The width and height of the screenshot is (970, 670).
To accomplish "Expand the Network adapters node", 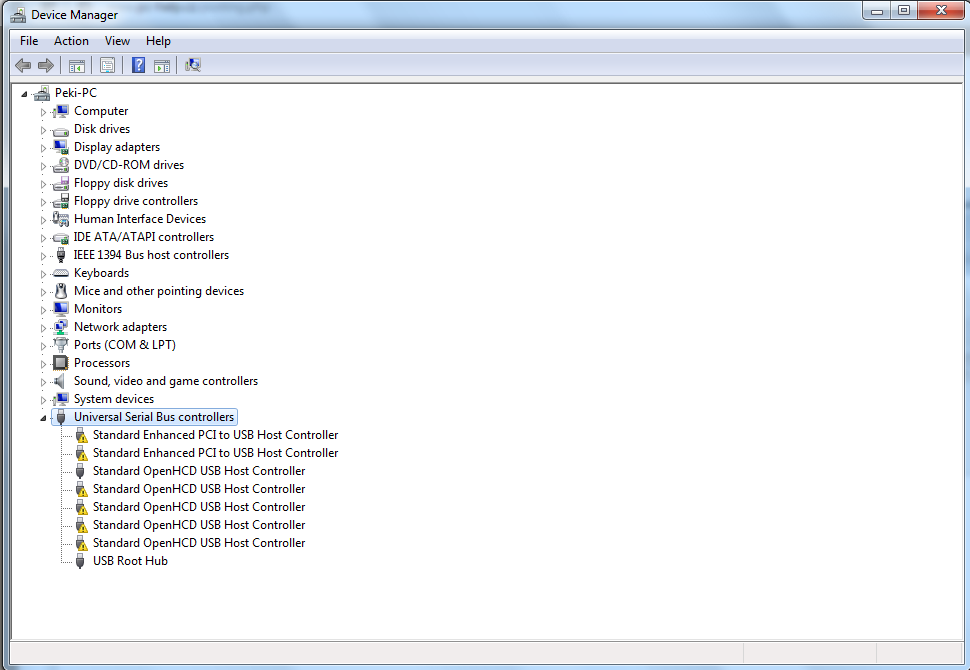I will 43,328.
